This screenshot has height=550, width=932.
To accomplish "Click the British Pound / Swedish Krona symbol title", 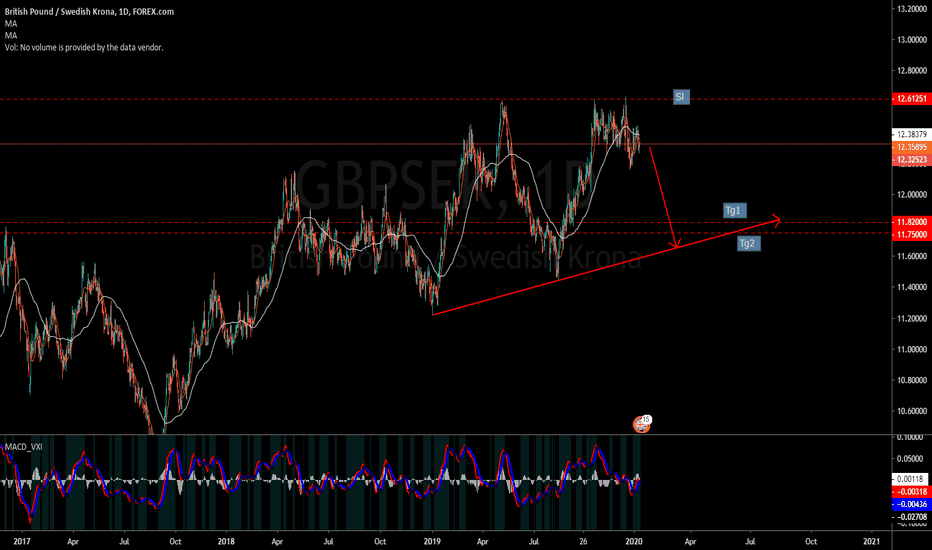I will click(x=89, y=12).
